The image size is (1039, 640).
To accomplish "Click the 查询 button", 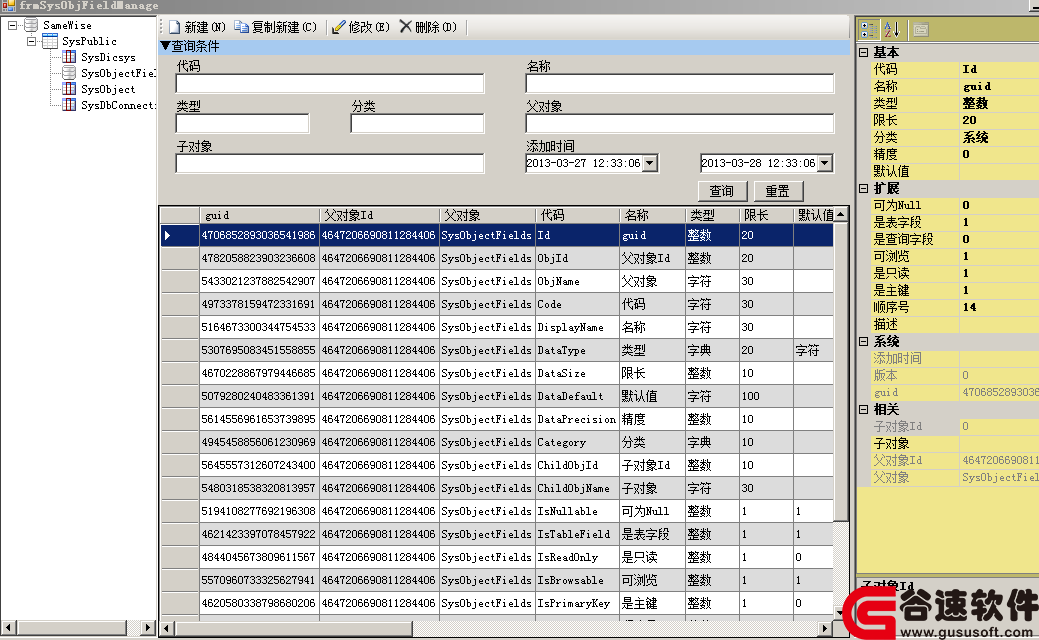I will point(722,191).
